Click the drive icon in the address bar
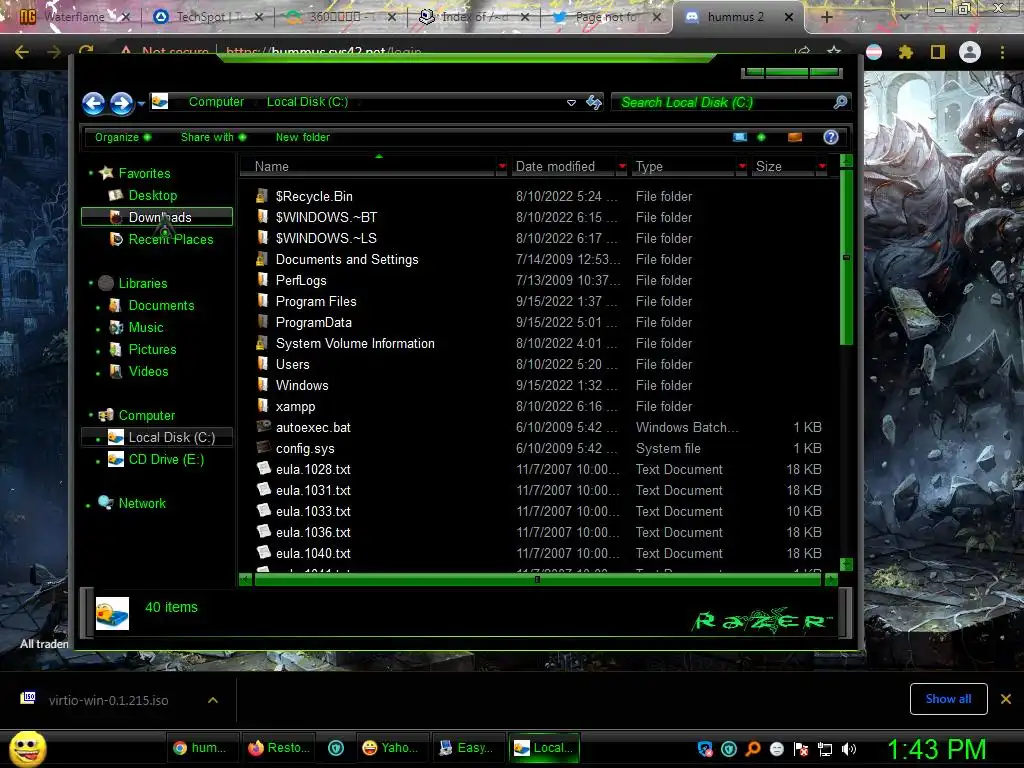Viewport: 1024px width, 768px height. coord(160,101)
